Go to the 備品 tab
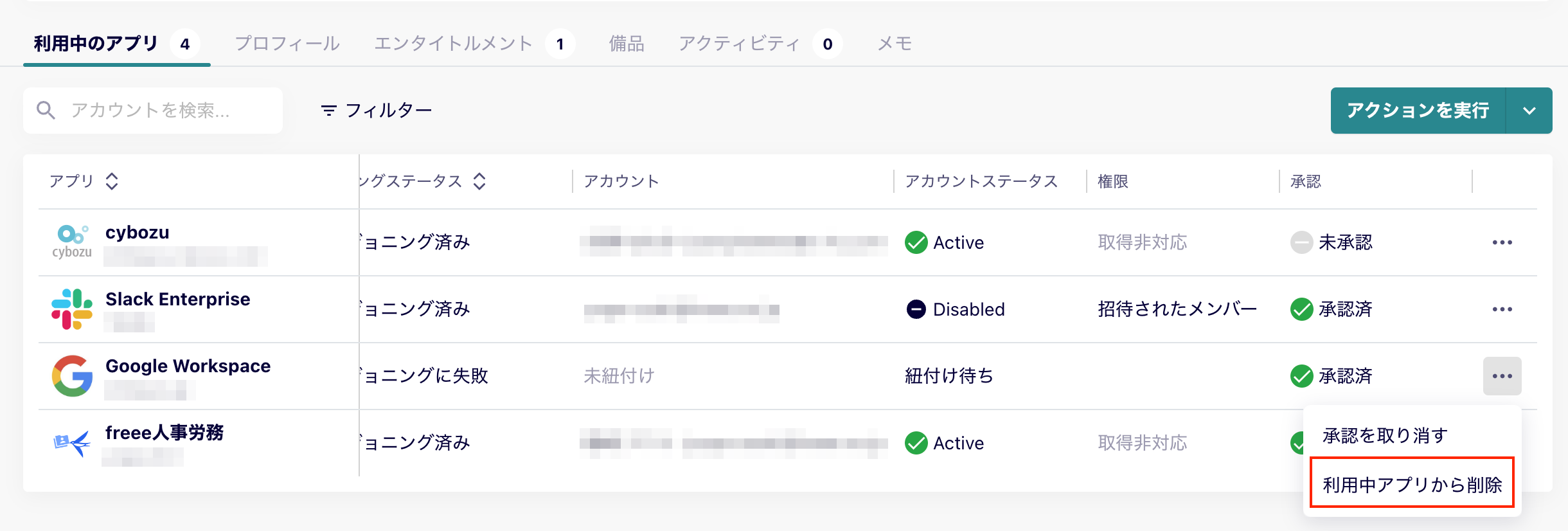1568x531 pixels. [627, 44]
